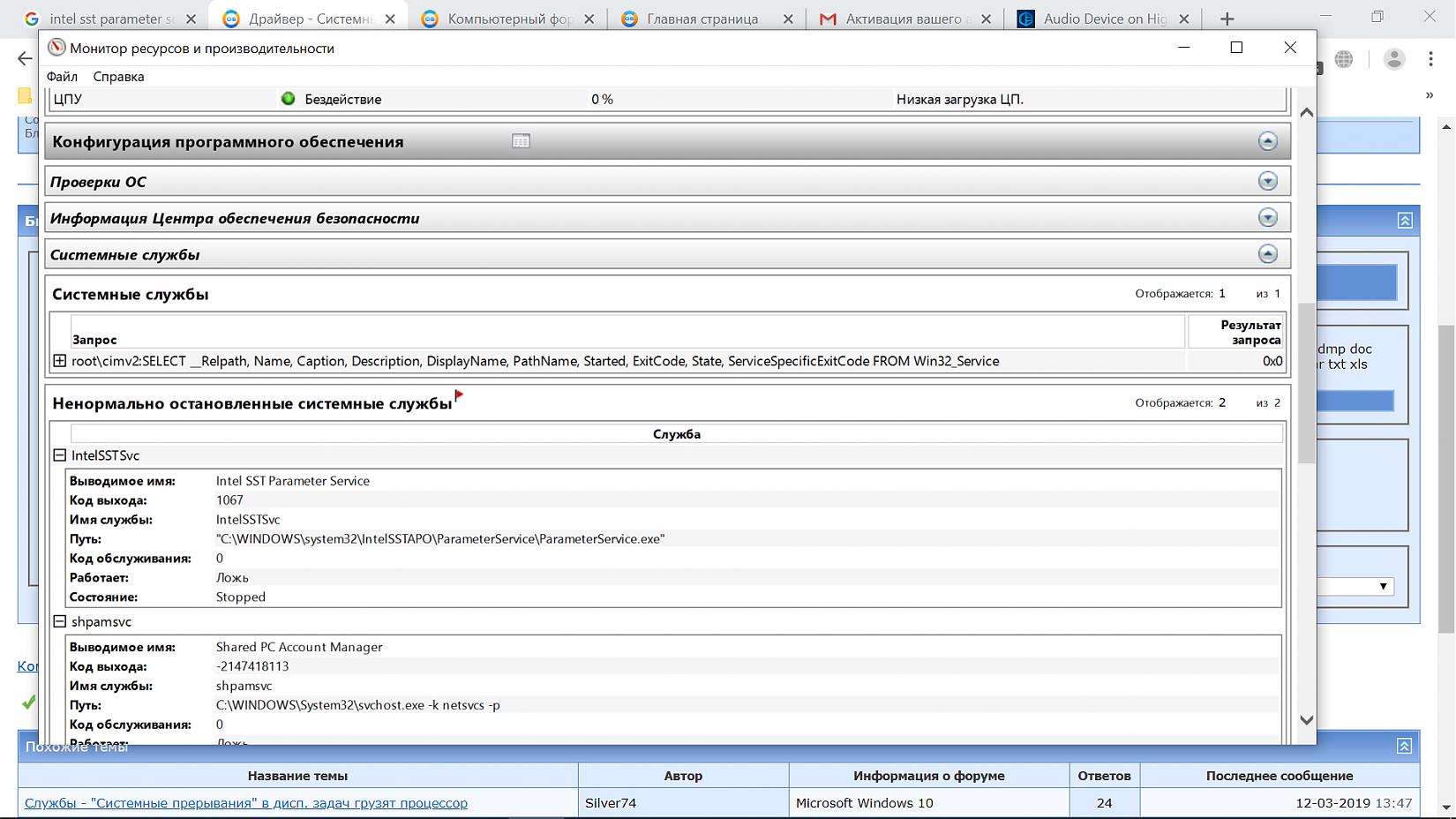1456x819 pixels.
Task: Select the exit code '-2147418113'
Action: click(252, 666)
